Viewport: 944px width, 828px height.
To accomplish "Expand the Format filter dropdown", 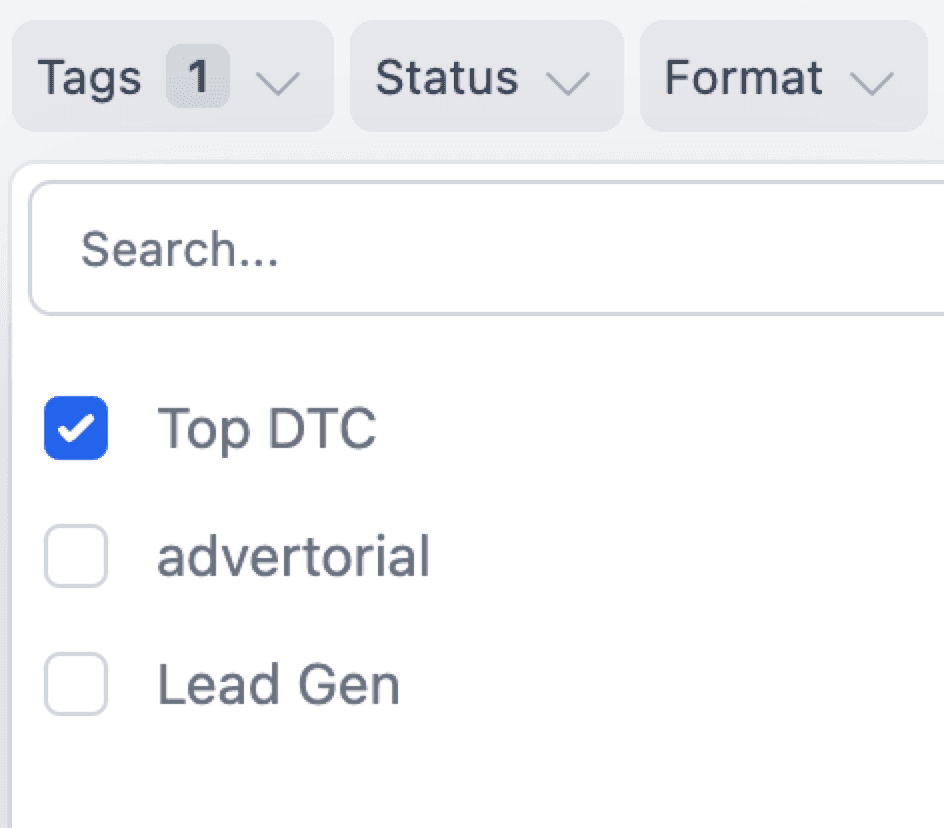I will [x=783, y=76].
